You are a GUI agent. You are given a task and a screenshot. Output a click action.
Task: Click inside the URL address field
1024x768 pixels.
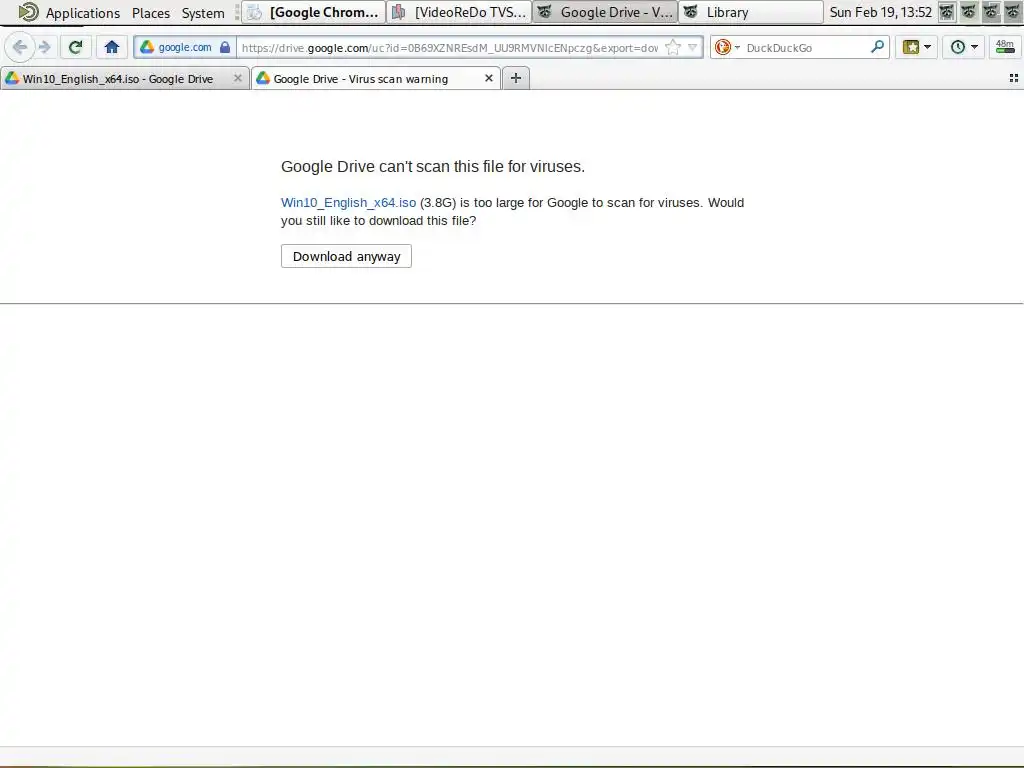click(451, 47)
